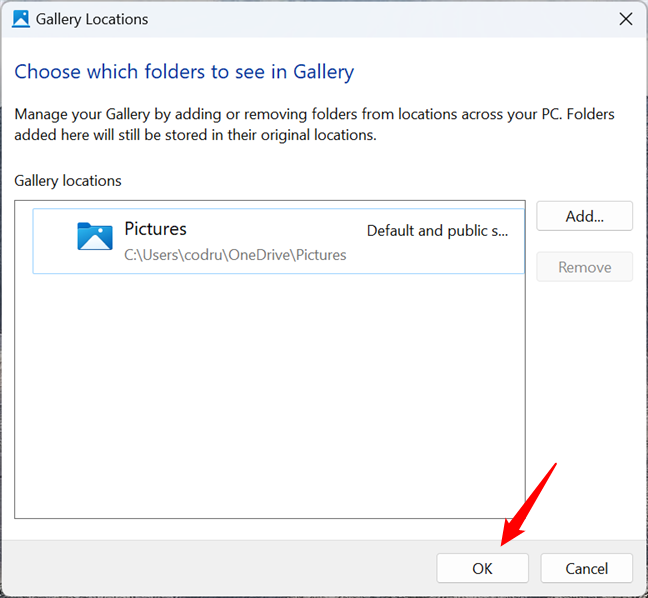This screenshot has width=648, height=598.
Task: Click 'stored in their original locations' text line
Action: pos(195,134)
